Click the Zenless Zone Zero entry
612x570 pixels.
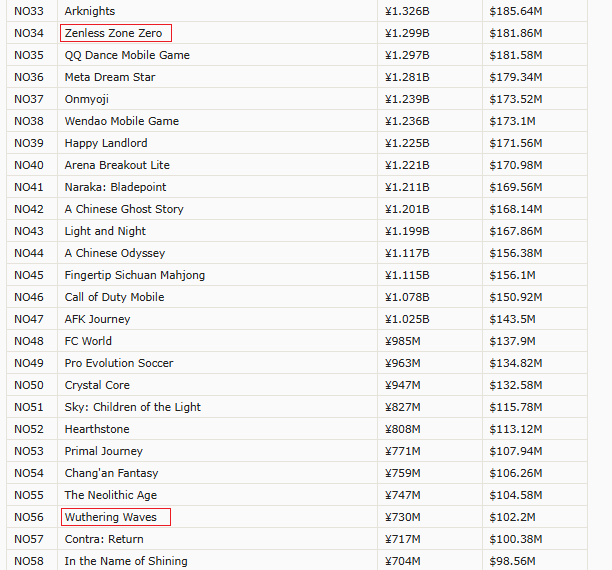click(x=113, y=33)
